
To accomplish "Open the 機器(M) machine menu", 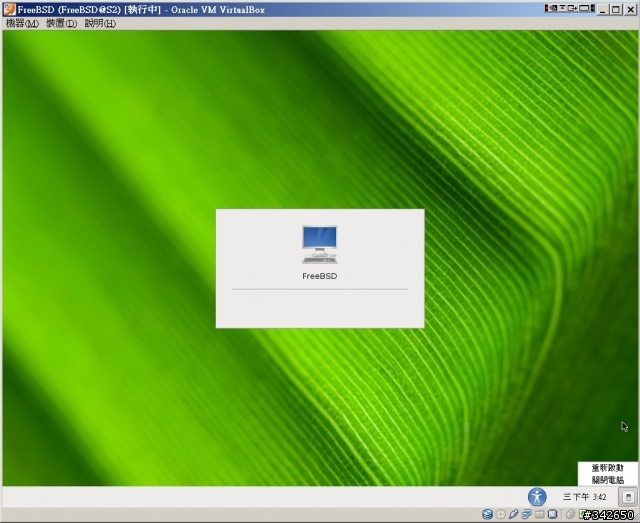I will tap(22, 23).
